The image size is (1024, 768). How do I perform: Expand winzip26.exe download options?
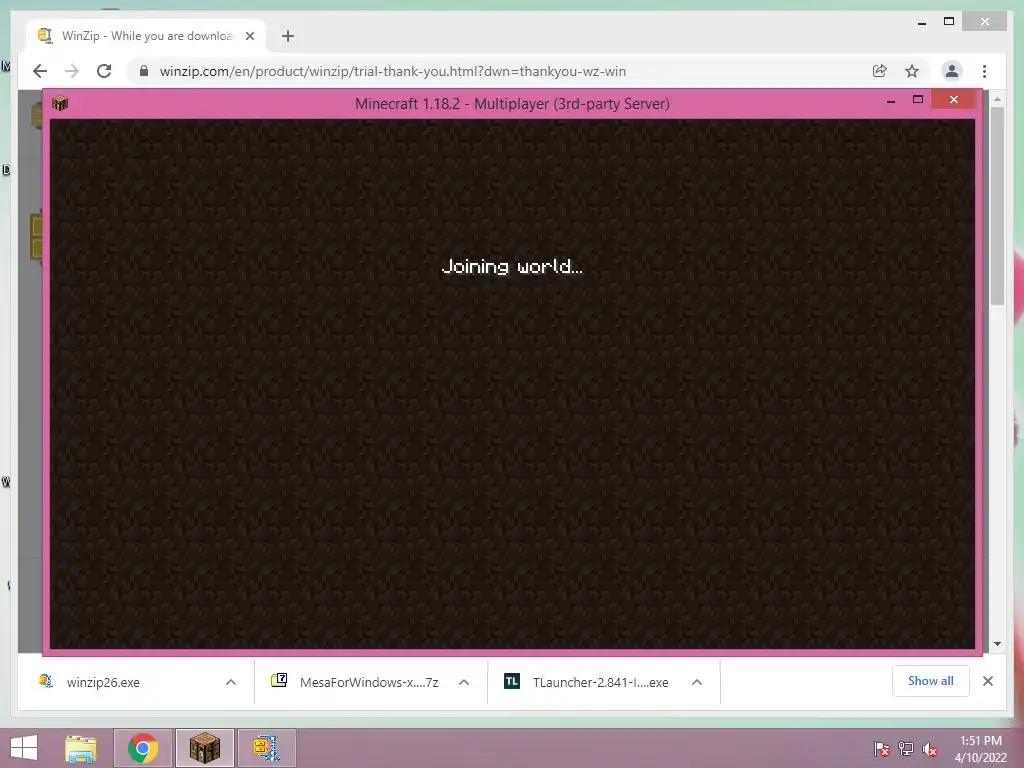pyautogui.click(x=231, y=682)
